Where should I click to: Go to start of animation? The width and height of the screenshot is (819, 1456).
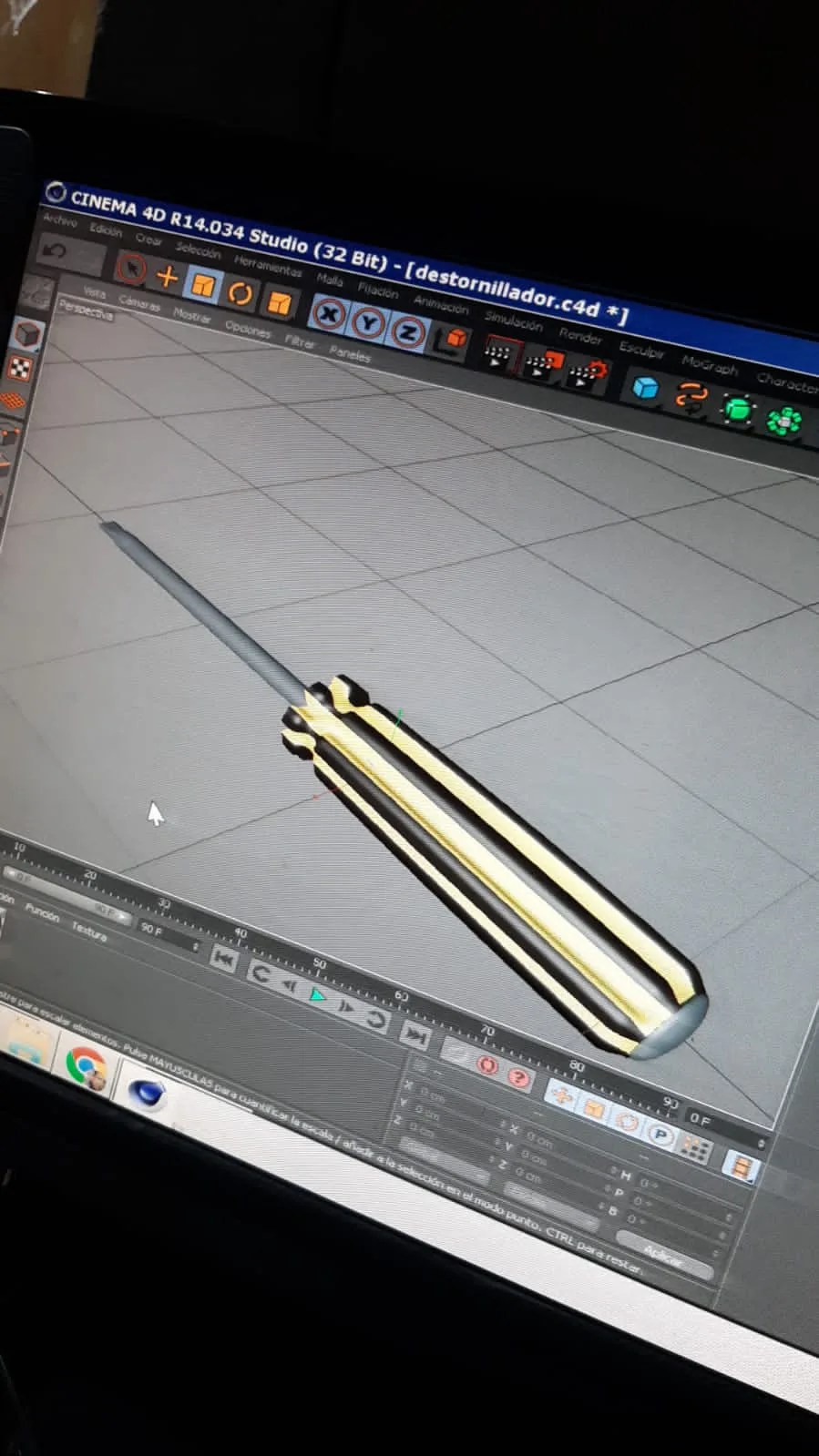tap(223, 959)
